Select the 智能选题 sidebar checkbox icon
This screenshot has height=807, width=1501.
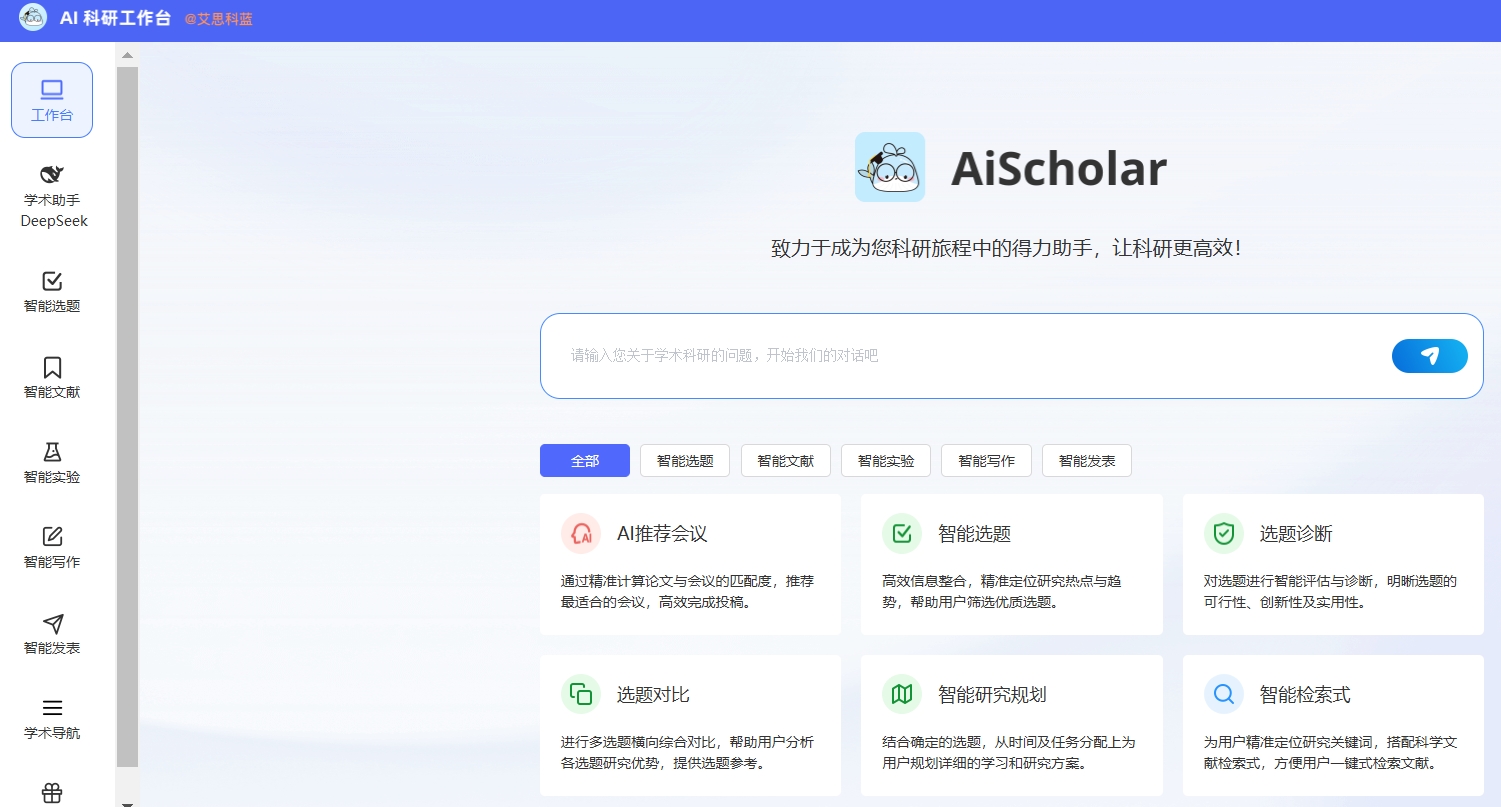(52, 281)
